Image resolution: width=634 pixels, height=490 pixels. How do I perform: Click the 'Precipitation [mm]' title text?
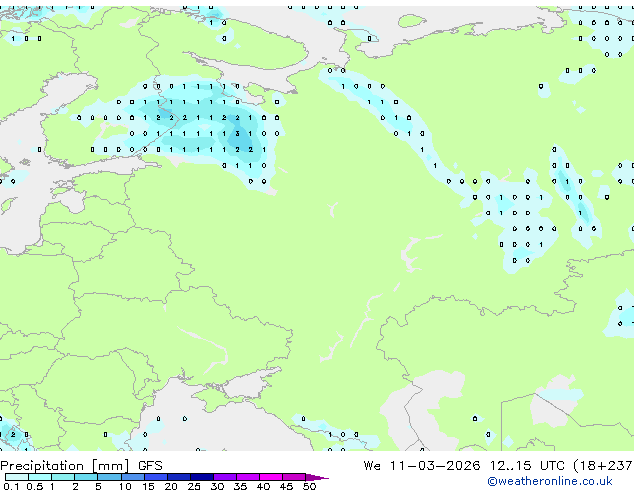pyautogui.click(x=65, y=466)
